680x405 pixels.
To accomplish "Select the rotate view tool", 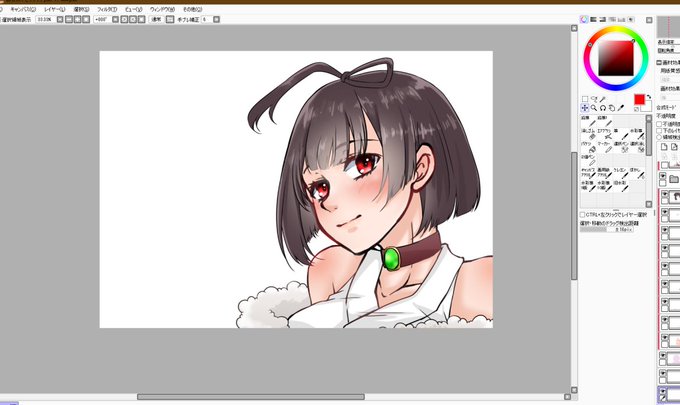I will point(603,108).
